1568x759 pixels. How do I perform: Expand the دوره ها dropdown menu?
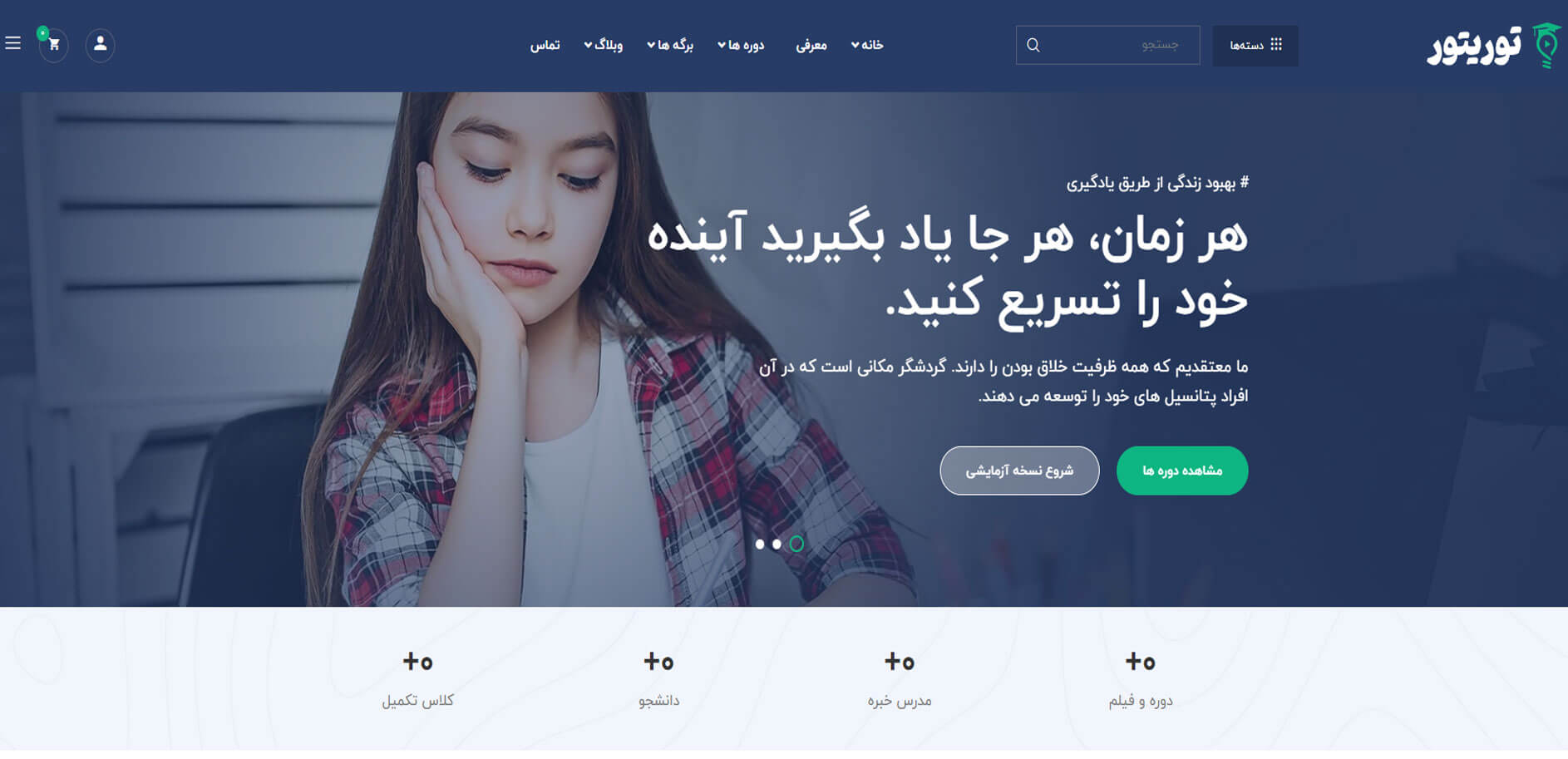point(741,45)
